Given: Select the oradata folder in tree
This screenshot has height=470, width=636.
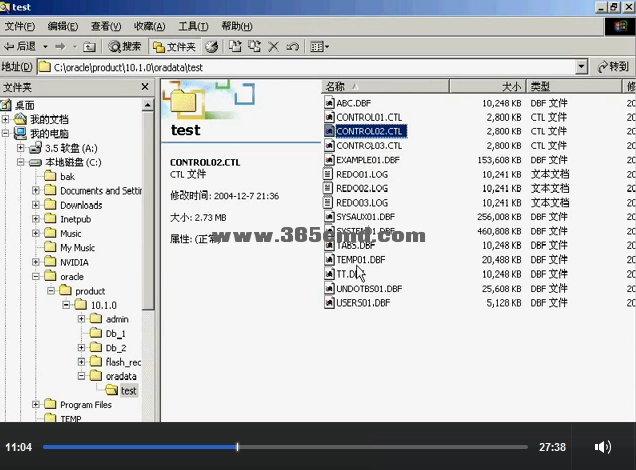Looking at the screenshot, I should 121,376.
